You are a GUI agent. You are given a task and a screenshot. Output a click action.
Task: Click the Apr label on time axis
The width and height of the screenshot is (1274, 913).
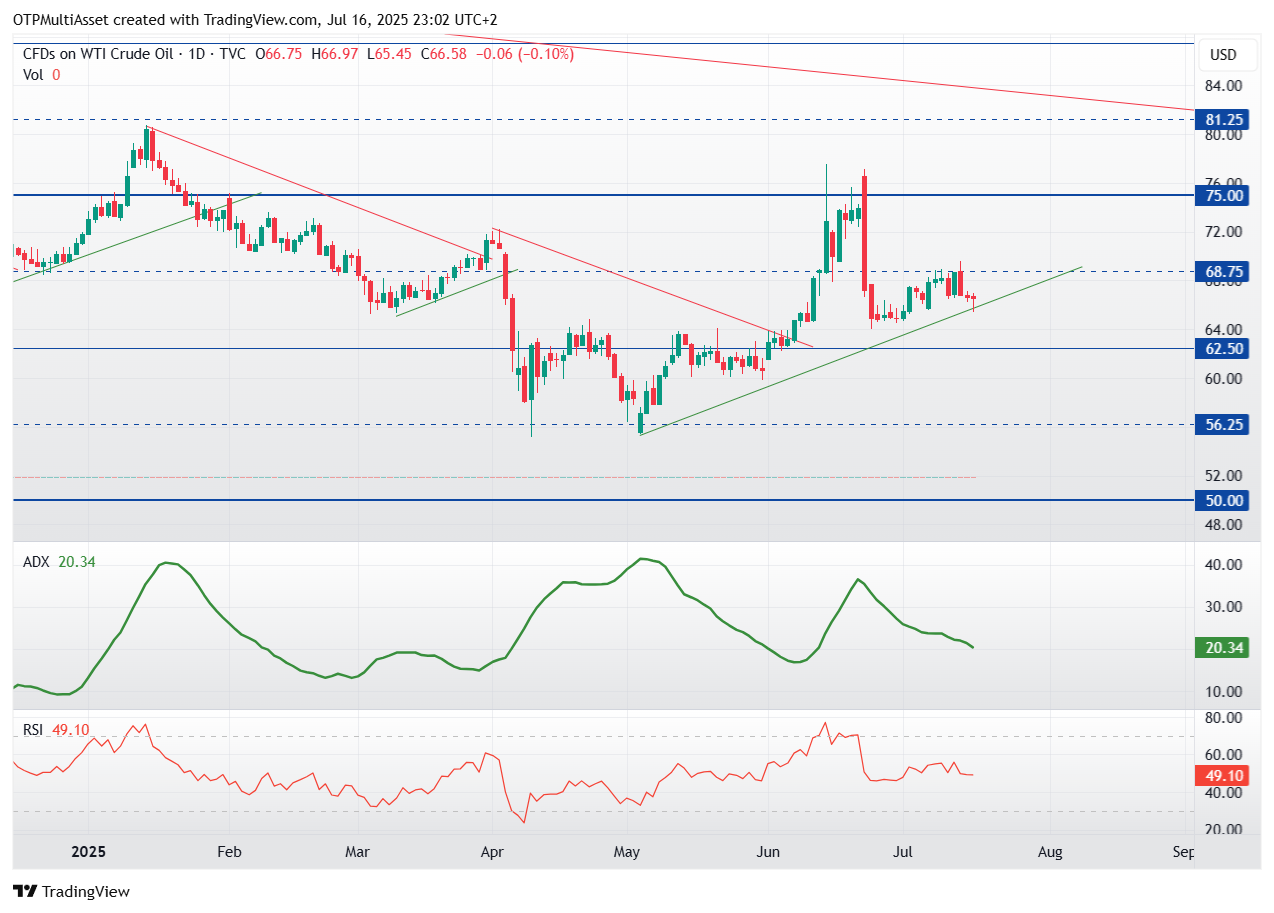tap(492, 852)
